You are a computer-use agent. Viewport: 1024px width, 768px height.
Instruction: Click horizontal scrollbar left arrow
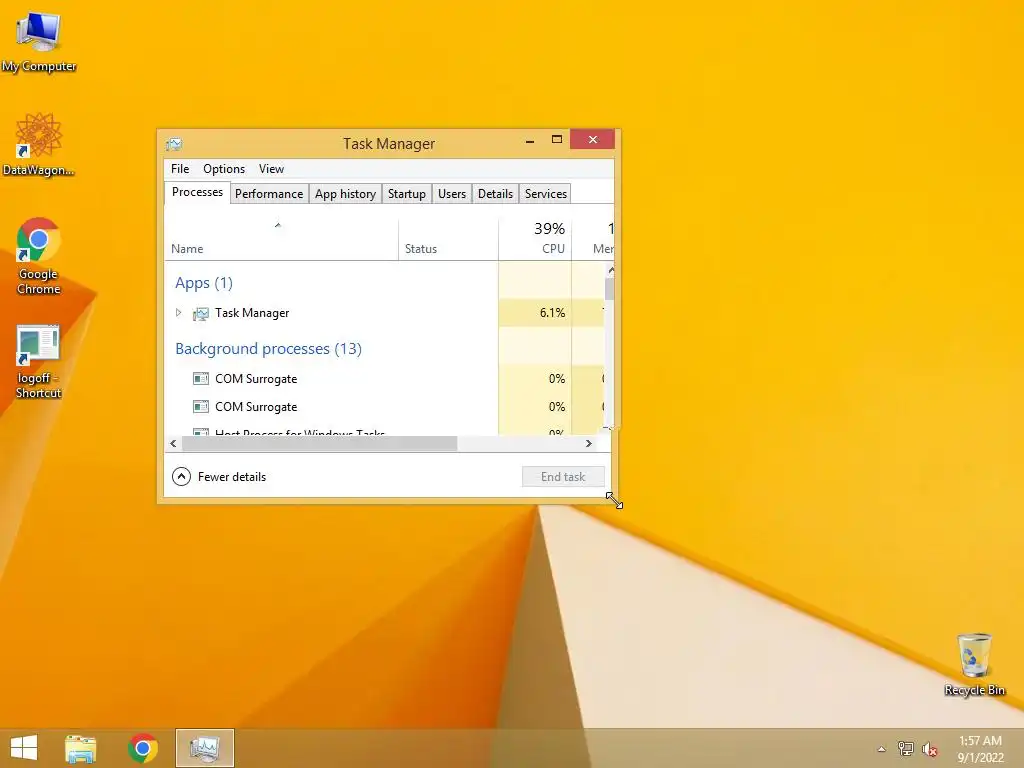click(x=173, y=443)
